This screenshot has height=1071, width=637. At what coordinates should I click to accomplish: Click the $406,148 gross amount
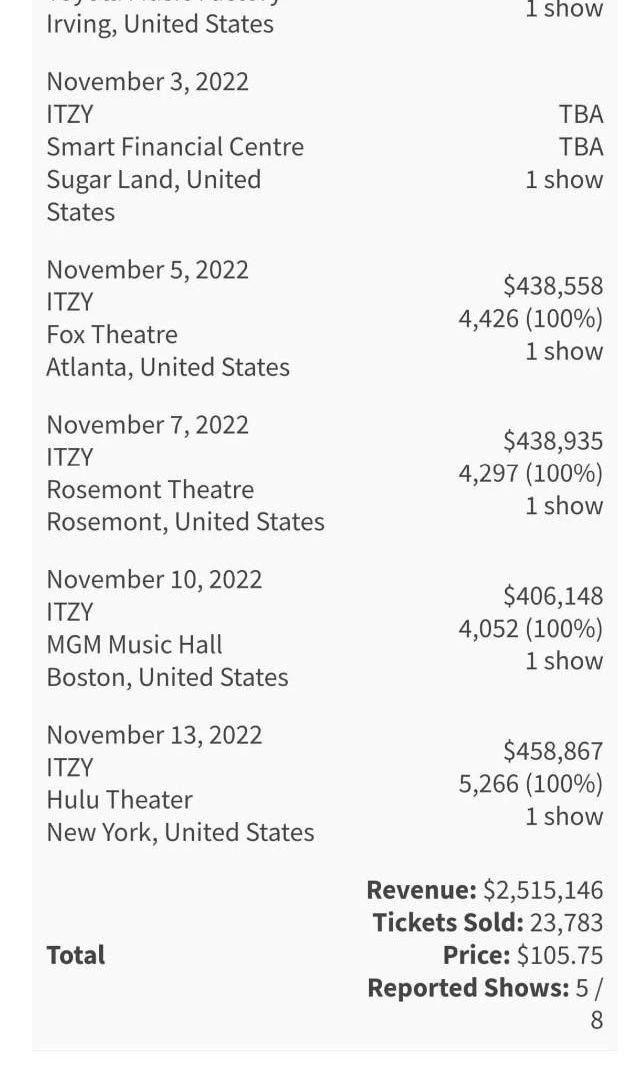[553, 596]
